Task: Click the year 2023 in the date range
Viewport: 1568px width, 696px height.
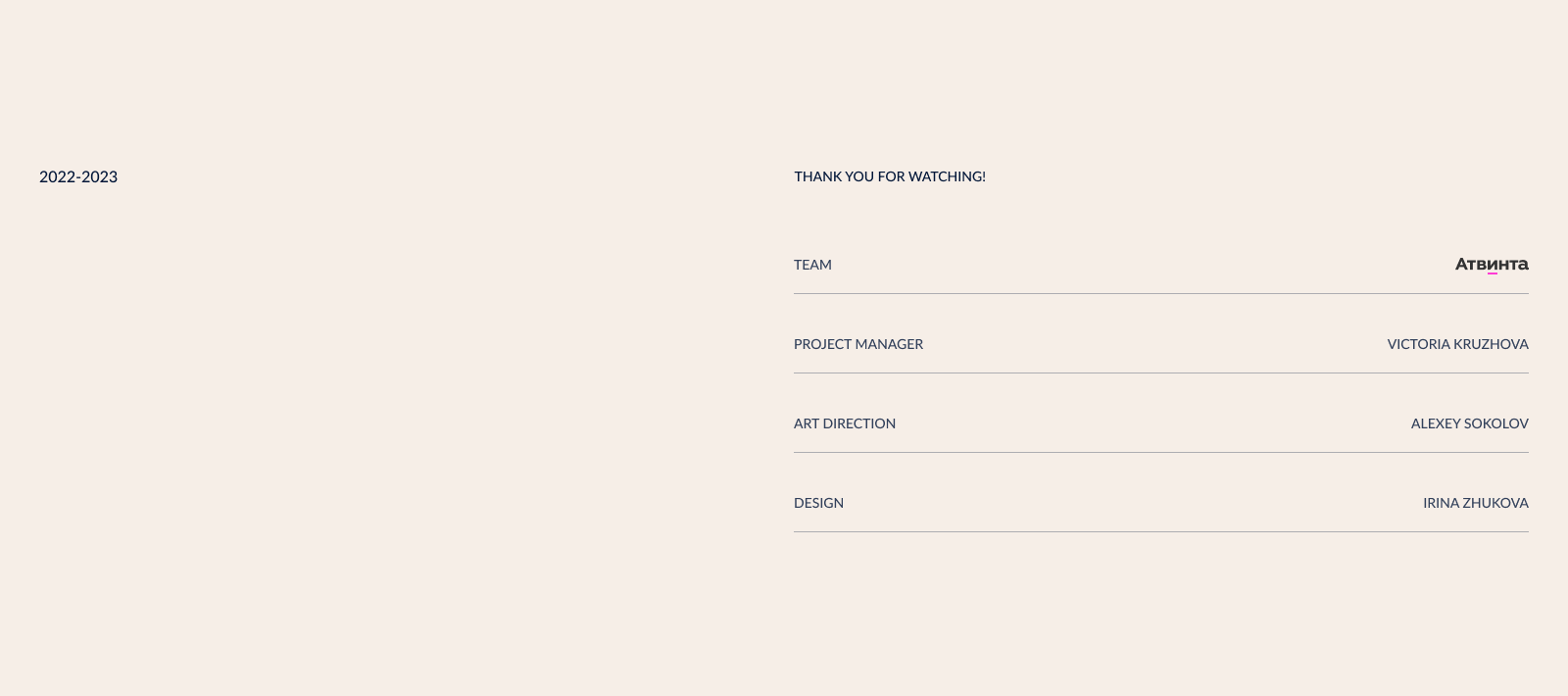Action: point(99,177)
